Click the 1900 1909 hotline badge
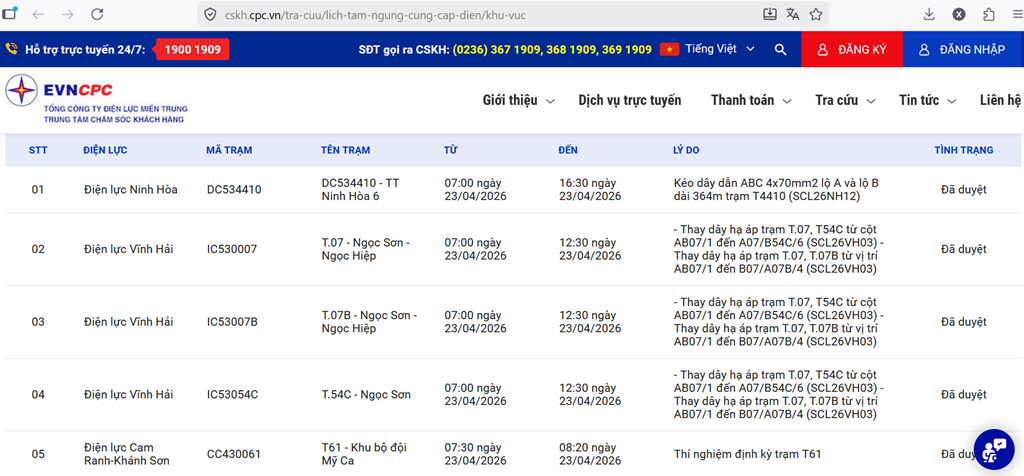 194,49
